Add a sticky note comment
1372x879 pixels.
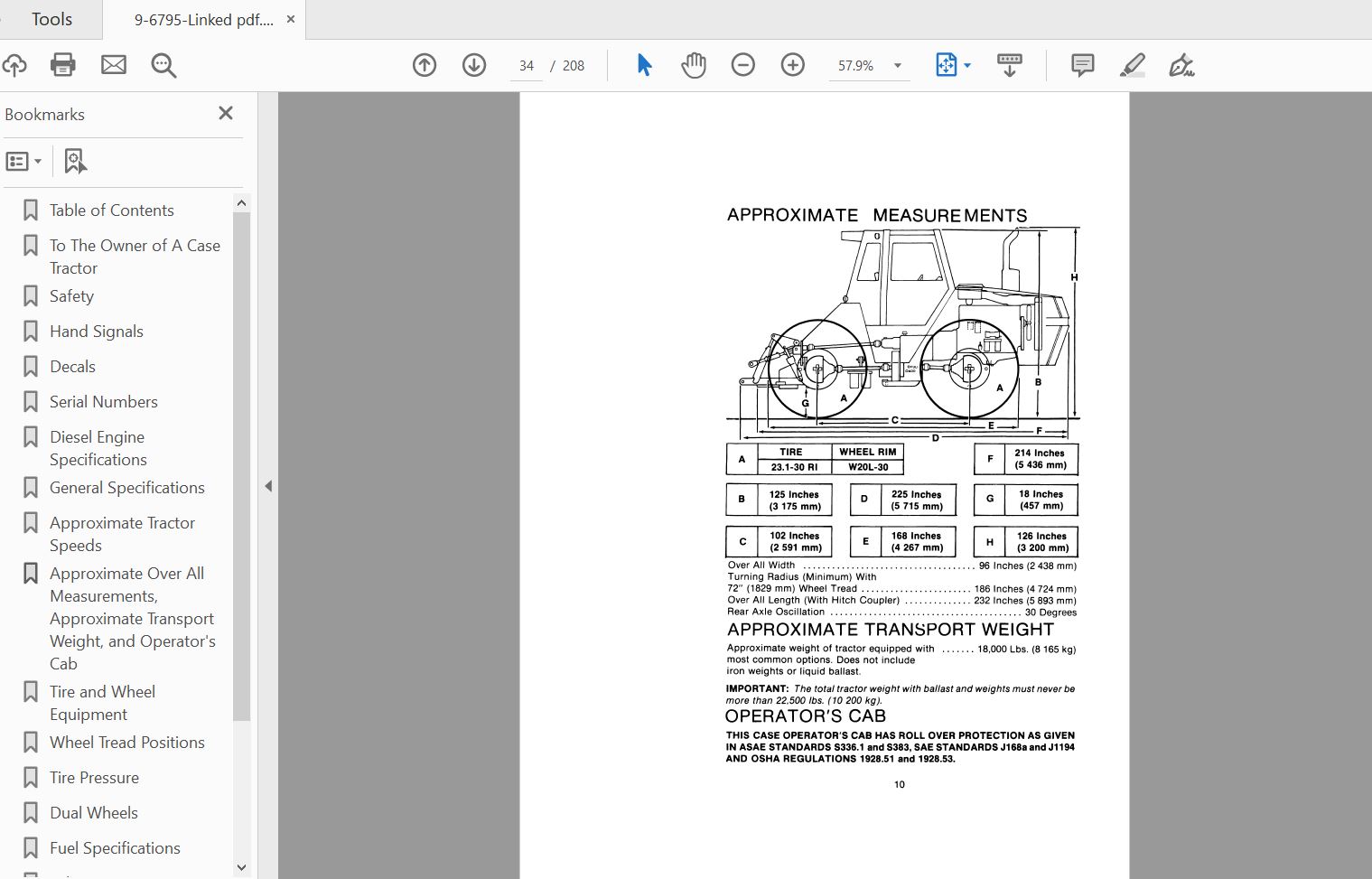1081,64
